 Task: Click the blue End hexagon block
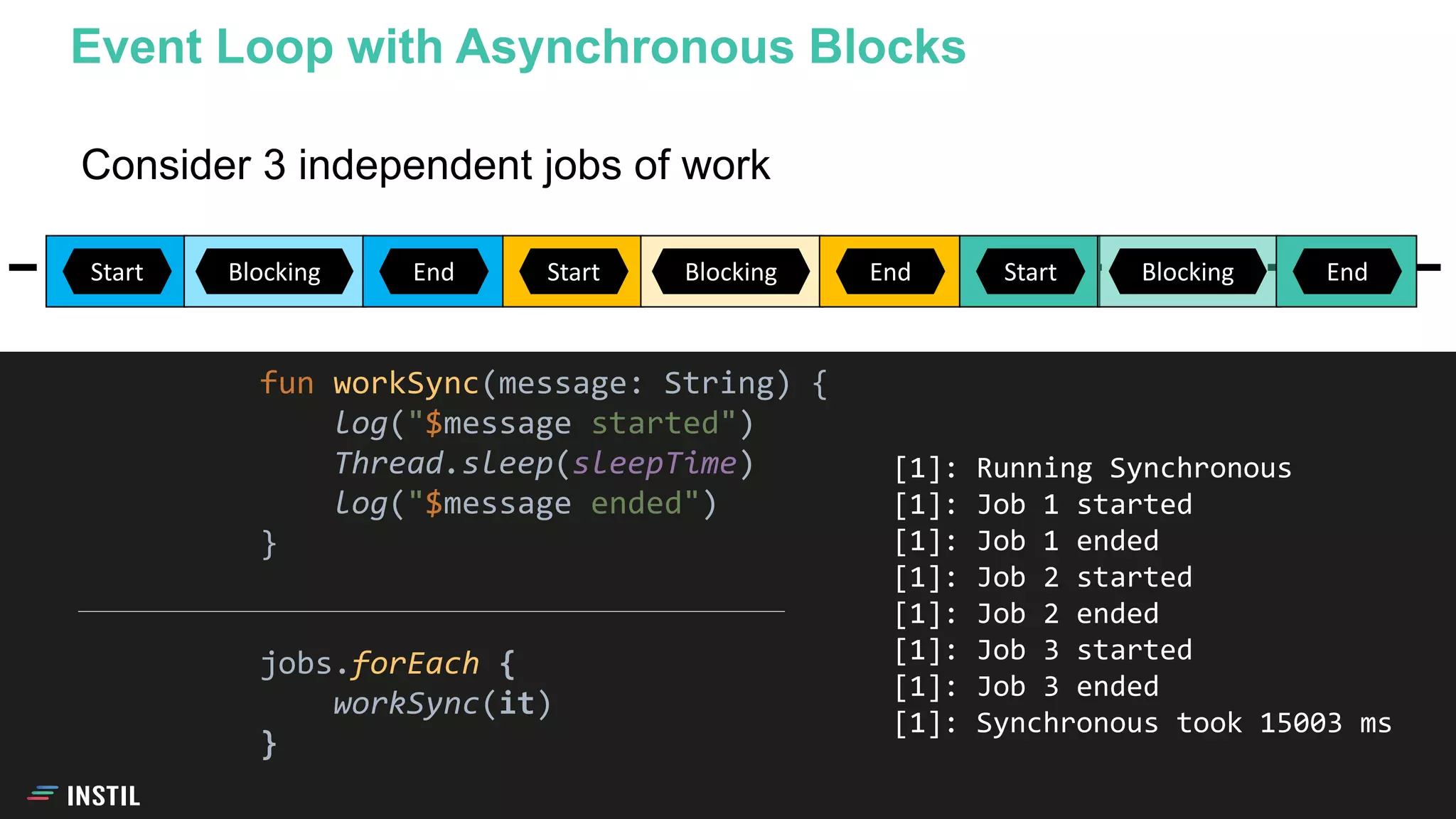tap(434, 272)
